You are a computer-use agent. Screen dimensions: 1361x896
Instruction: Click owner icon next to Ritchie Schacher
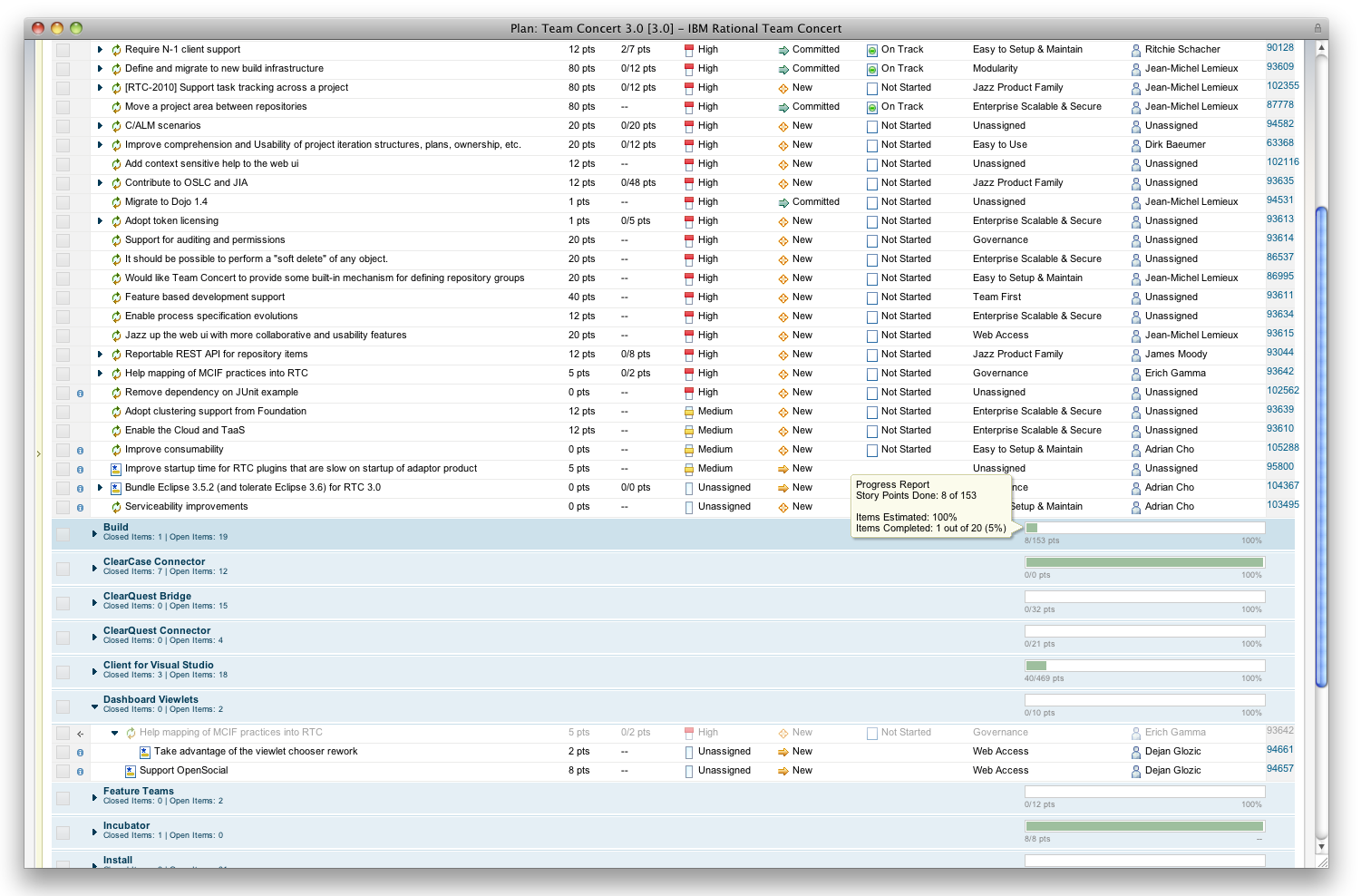point(1136,50)
